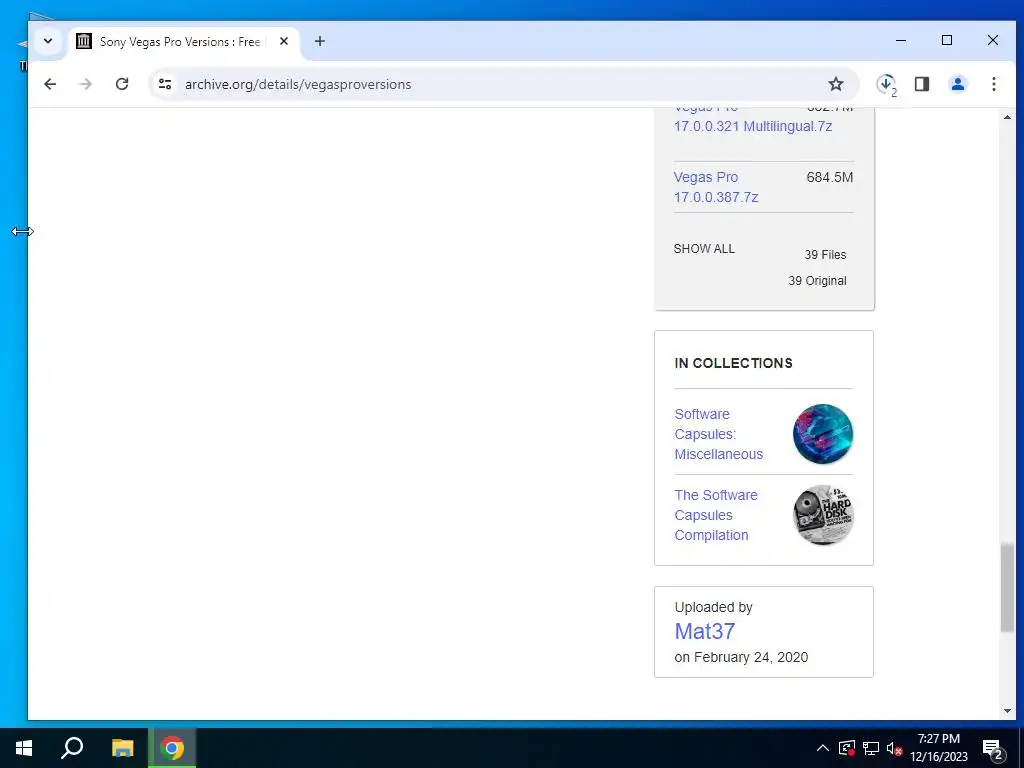The width and height of the screenshot is (1024, 768).
Task: Bookmark this page with the star icon
Action: (835, 84)
